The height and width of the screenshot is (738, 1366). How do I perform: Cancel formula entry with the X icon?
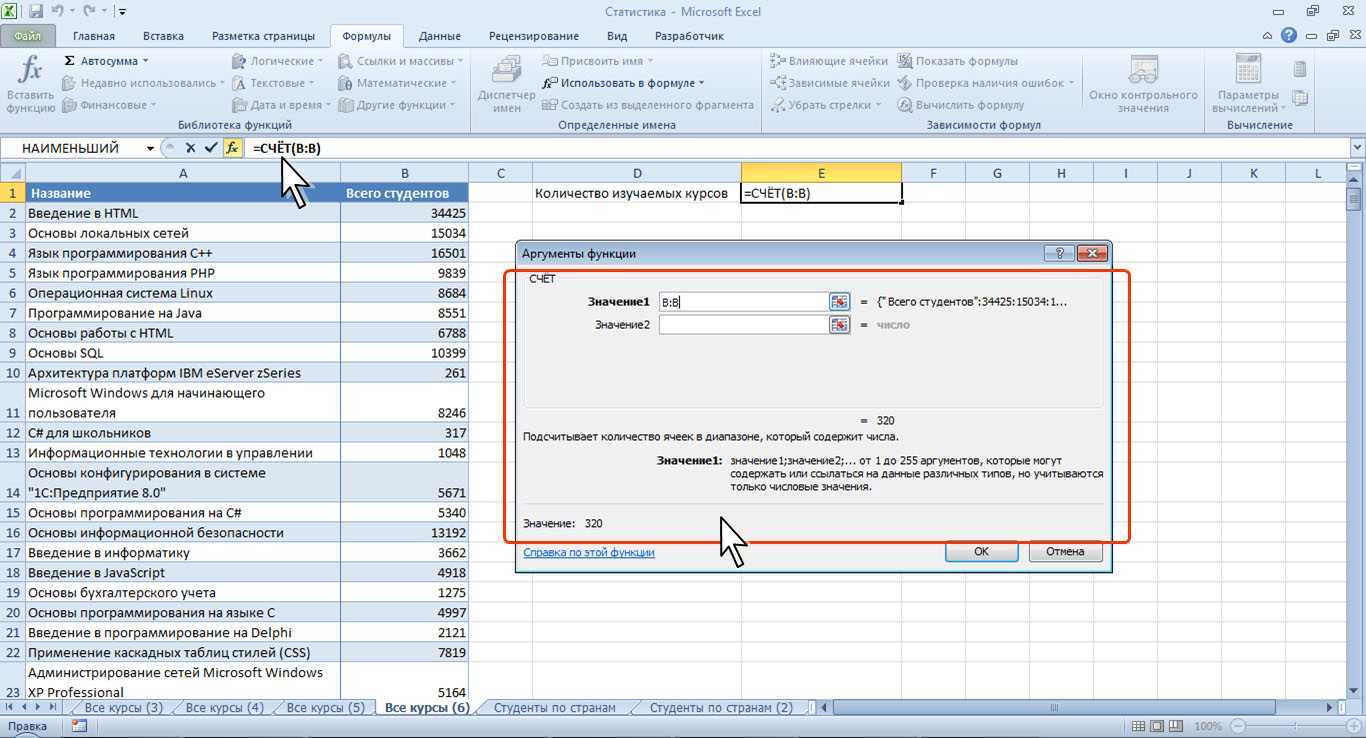[190, 148]
